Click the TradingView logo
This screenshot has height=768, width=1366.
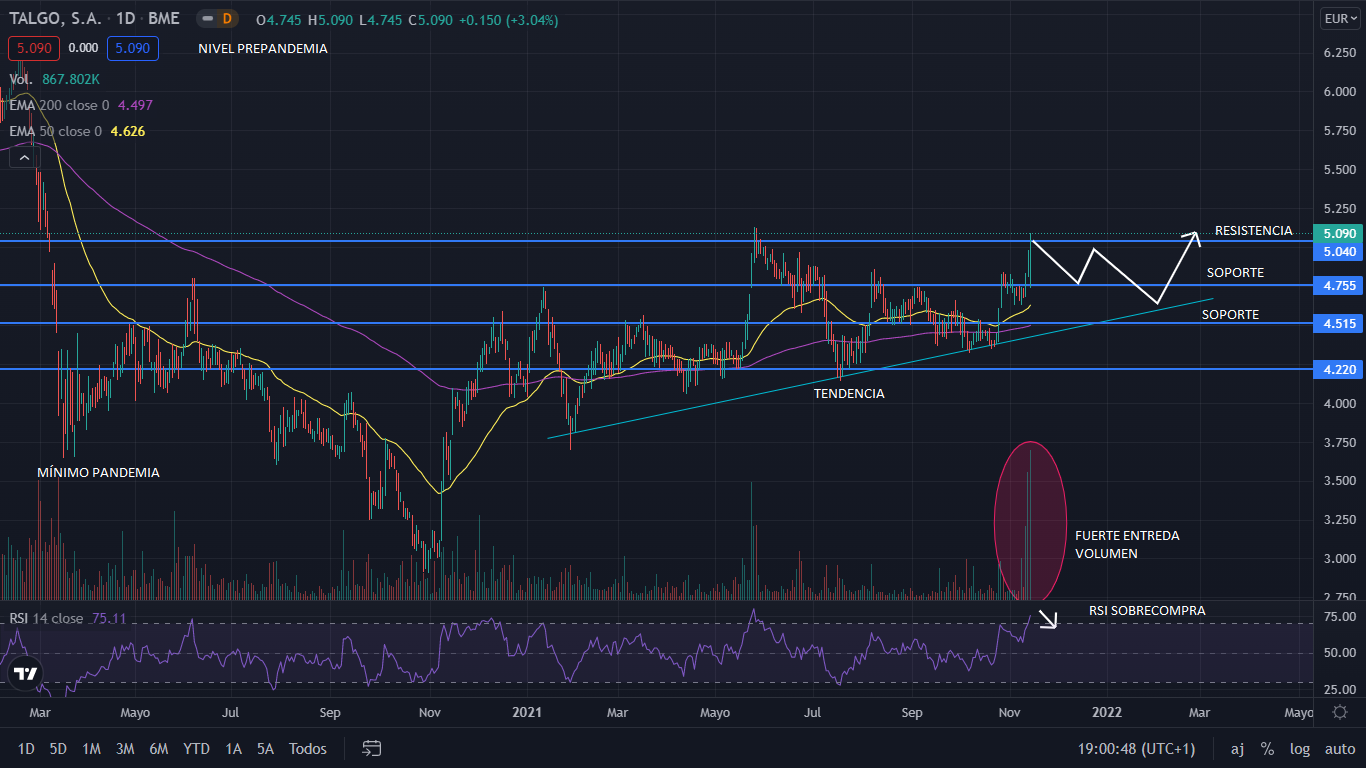pos(25,674)
